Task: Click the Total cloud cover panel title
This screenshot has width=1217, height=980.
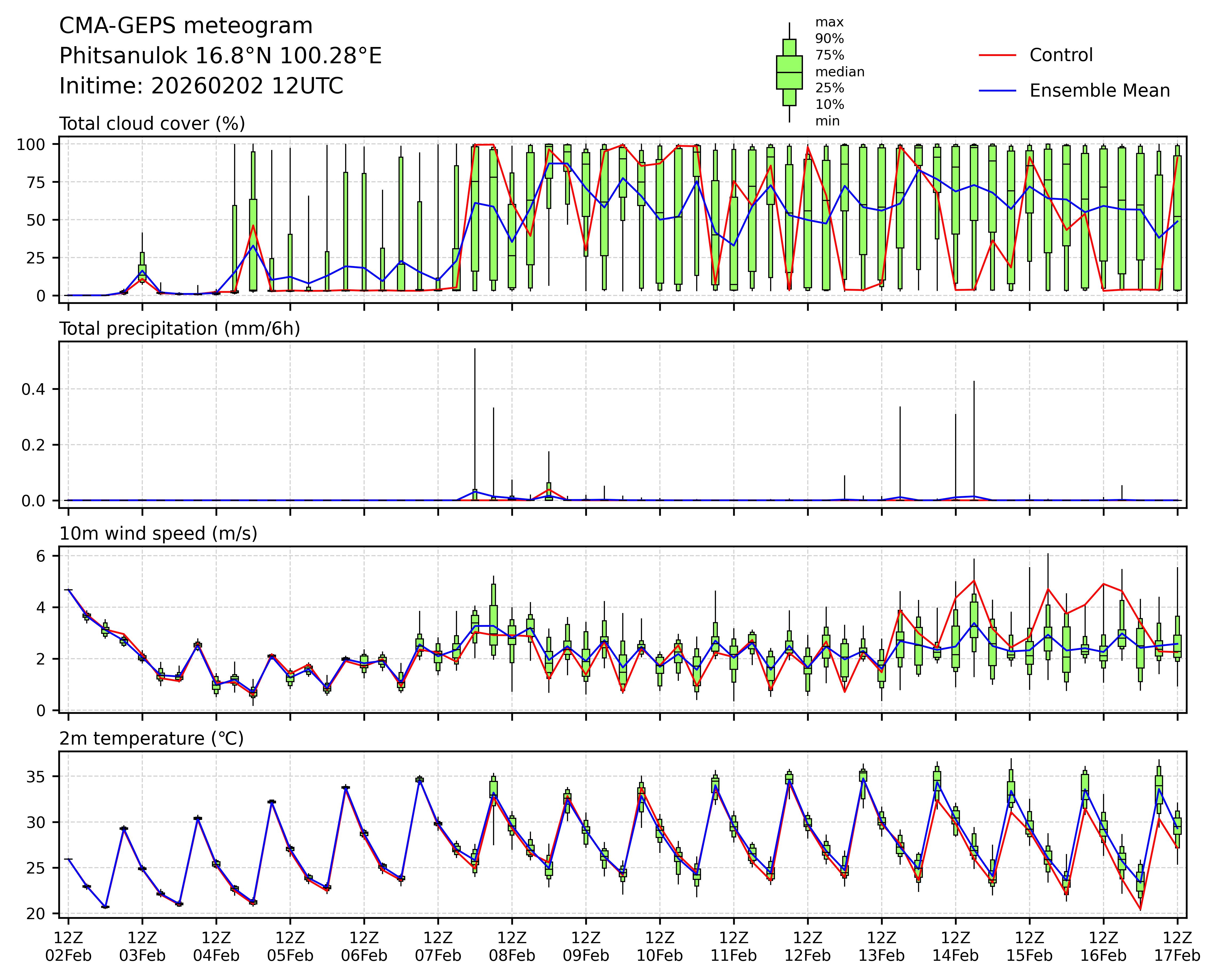Action: (x=152, y=124)
